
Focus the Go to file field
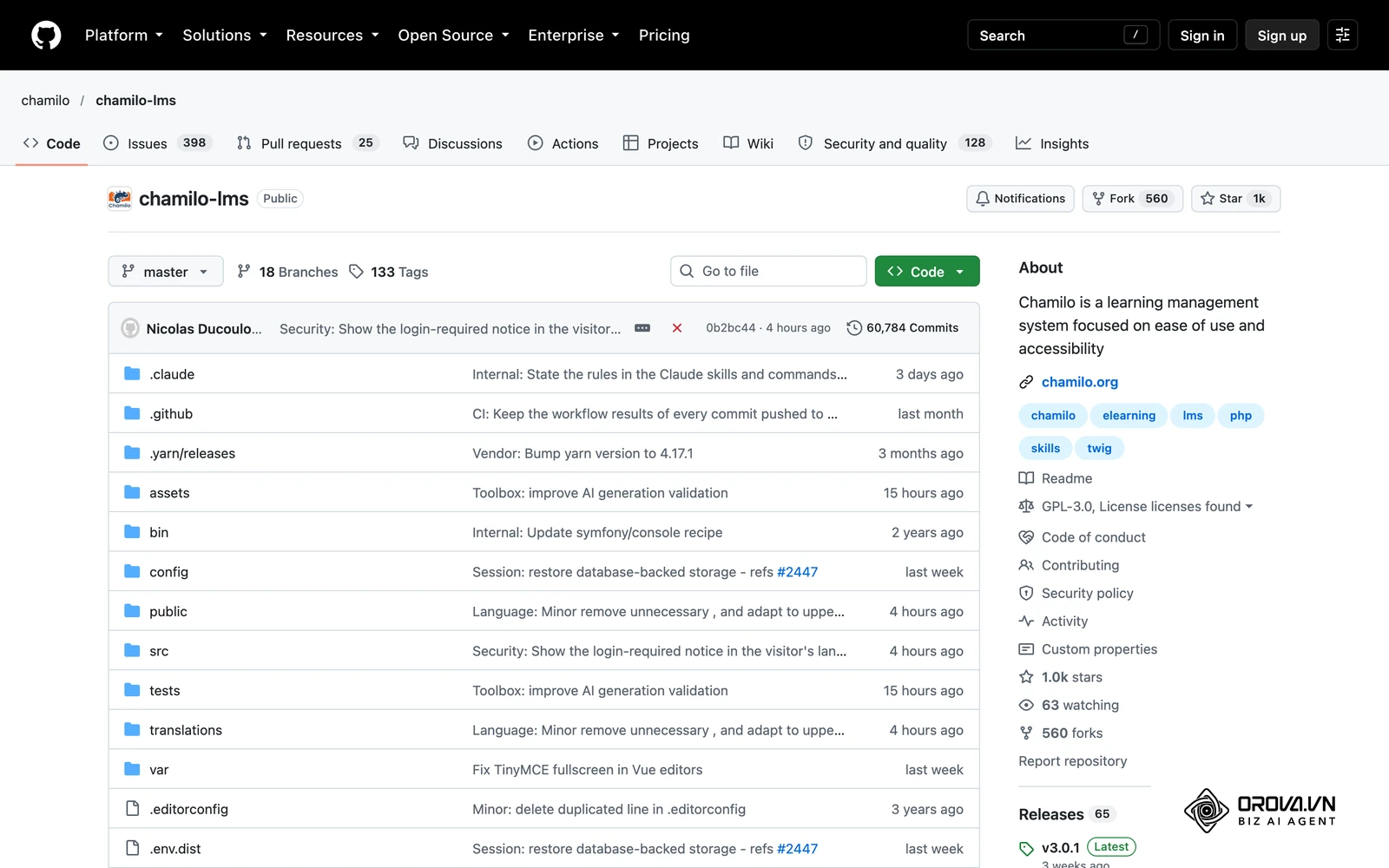(x=768, y=272)
